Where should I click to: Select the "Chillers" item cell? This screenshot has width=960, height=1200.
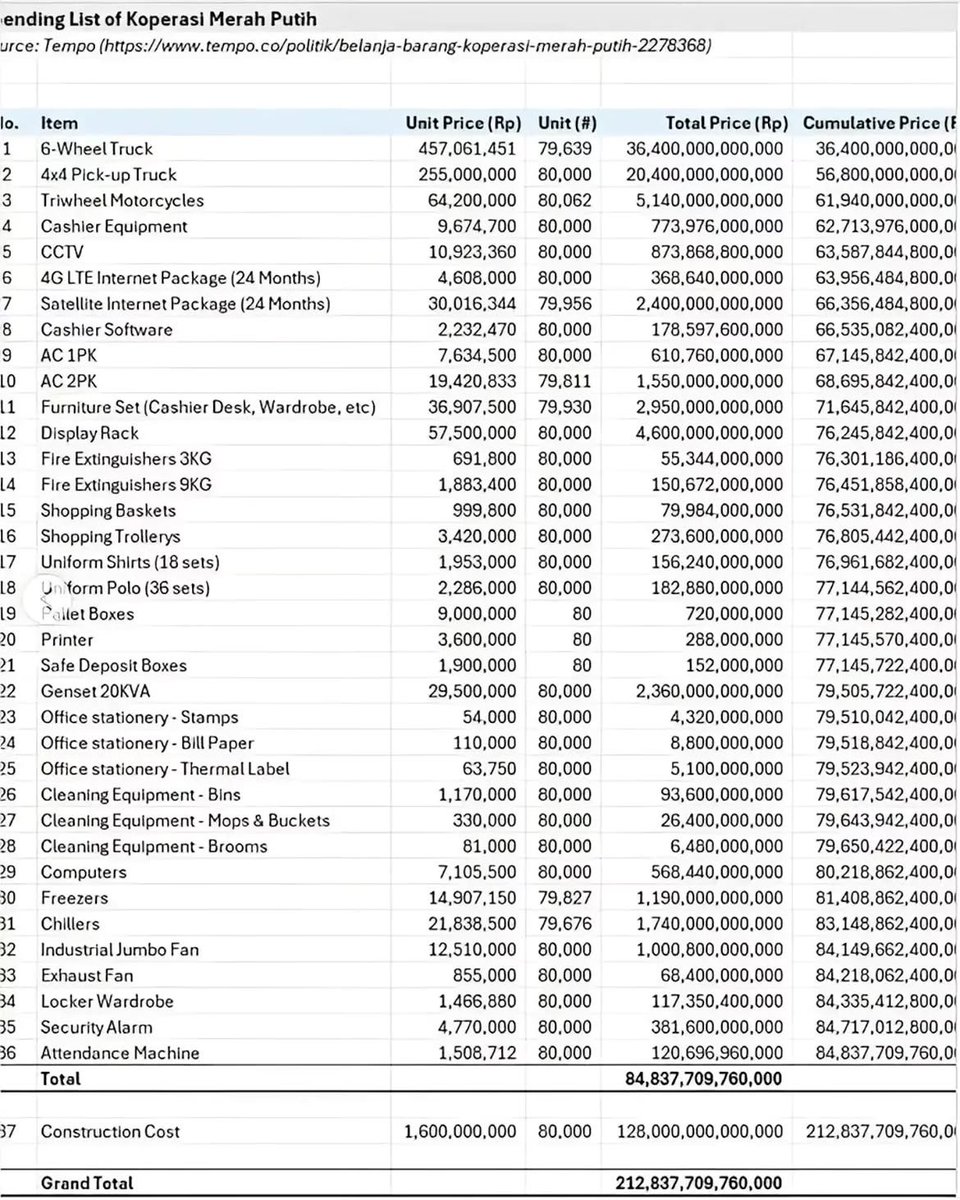71,925
